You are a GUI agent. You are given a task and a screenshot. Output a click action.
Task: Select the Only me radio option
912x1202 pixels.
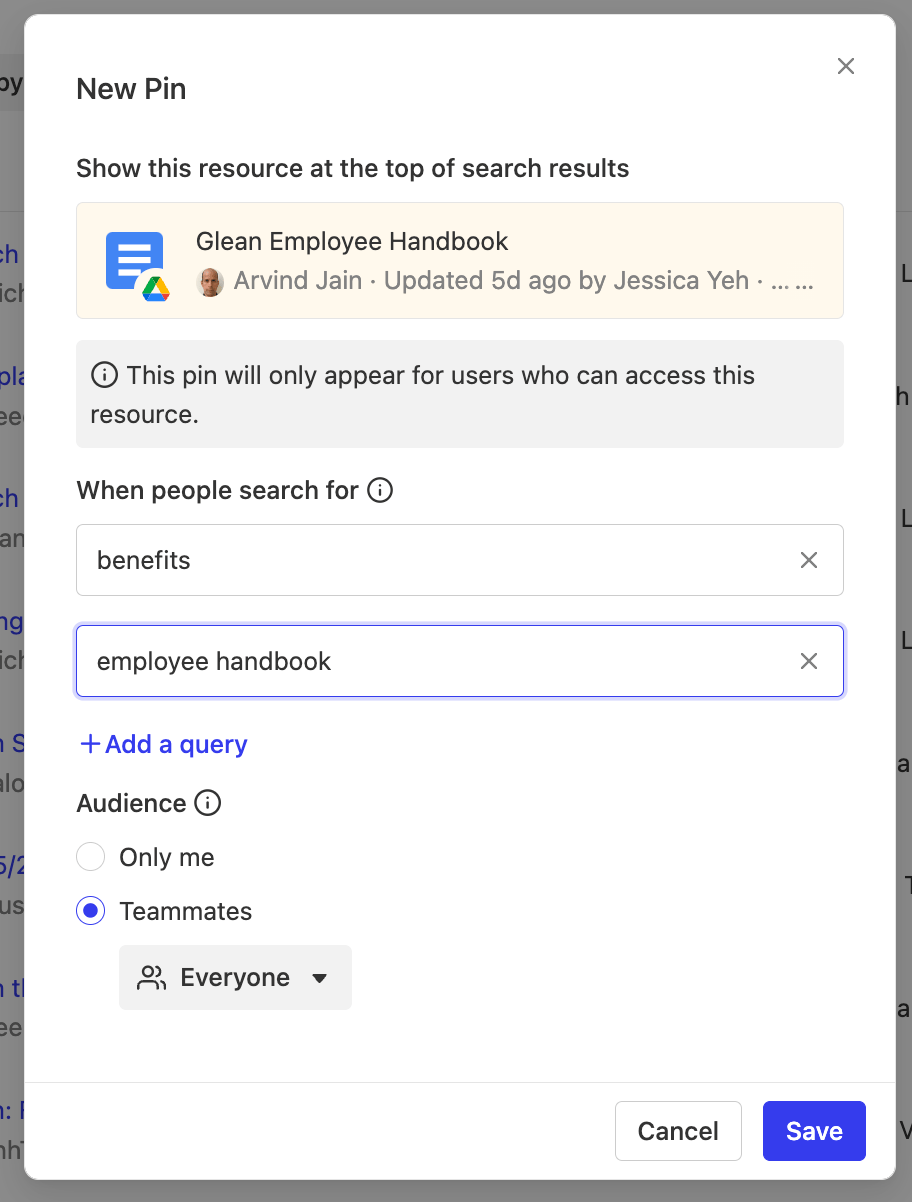pos(91,857)
